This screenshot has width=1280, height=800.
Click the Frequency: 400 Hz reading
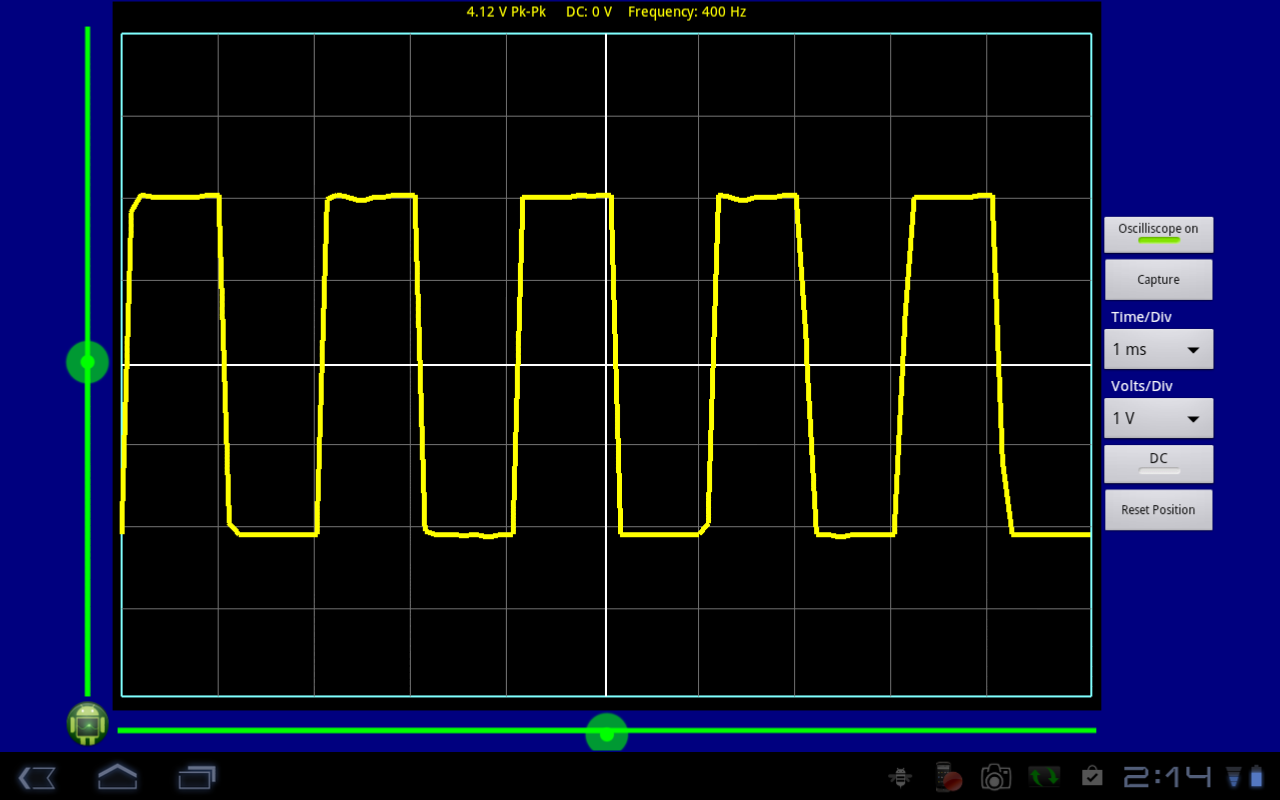tap(687, 12)
